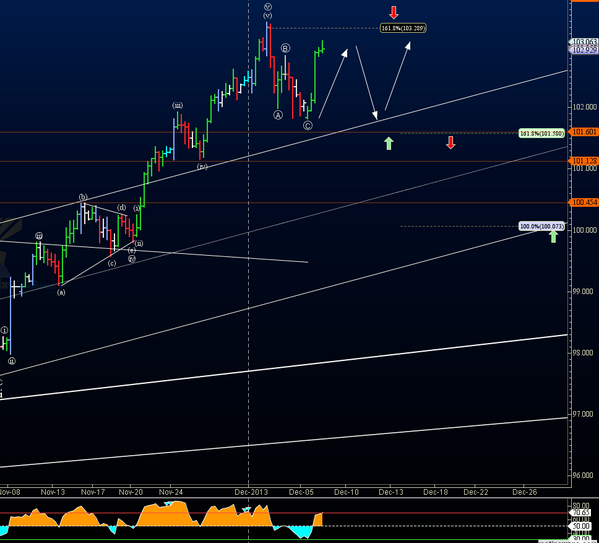Click the 80.00 oscillator scale label
The height and width of the screenshot is (543, 599).
coord(581,505)
